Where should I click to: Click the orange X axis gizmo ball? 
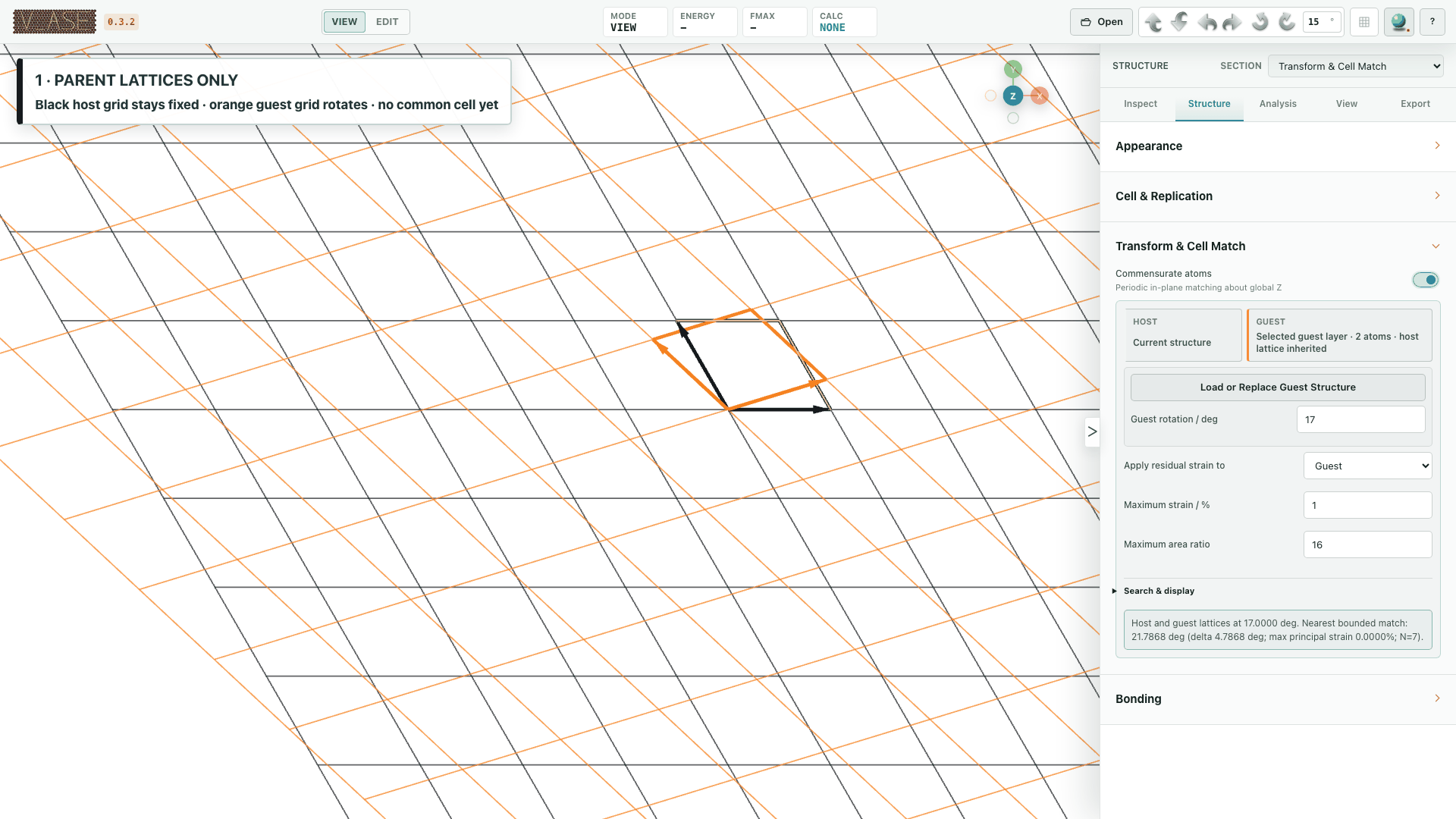(x=1040, y=96)
